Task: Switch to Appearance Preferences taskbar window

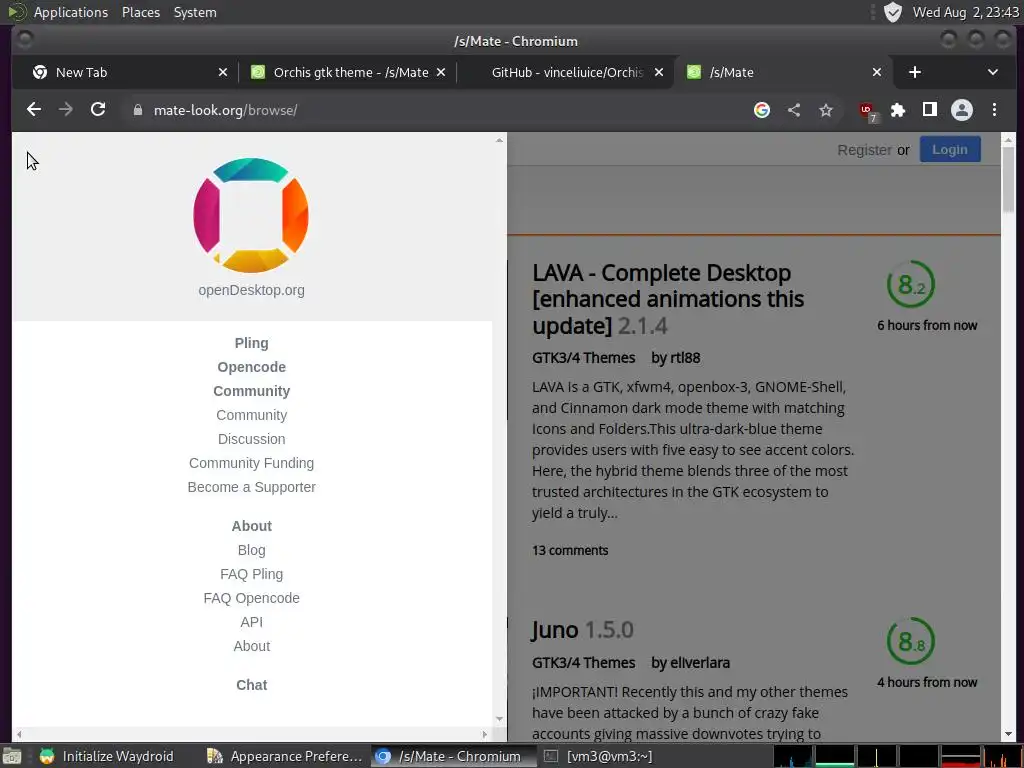Action: 285,756
